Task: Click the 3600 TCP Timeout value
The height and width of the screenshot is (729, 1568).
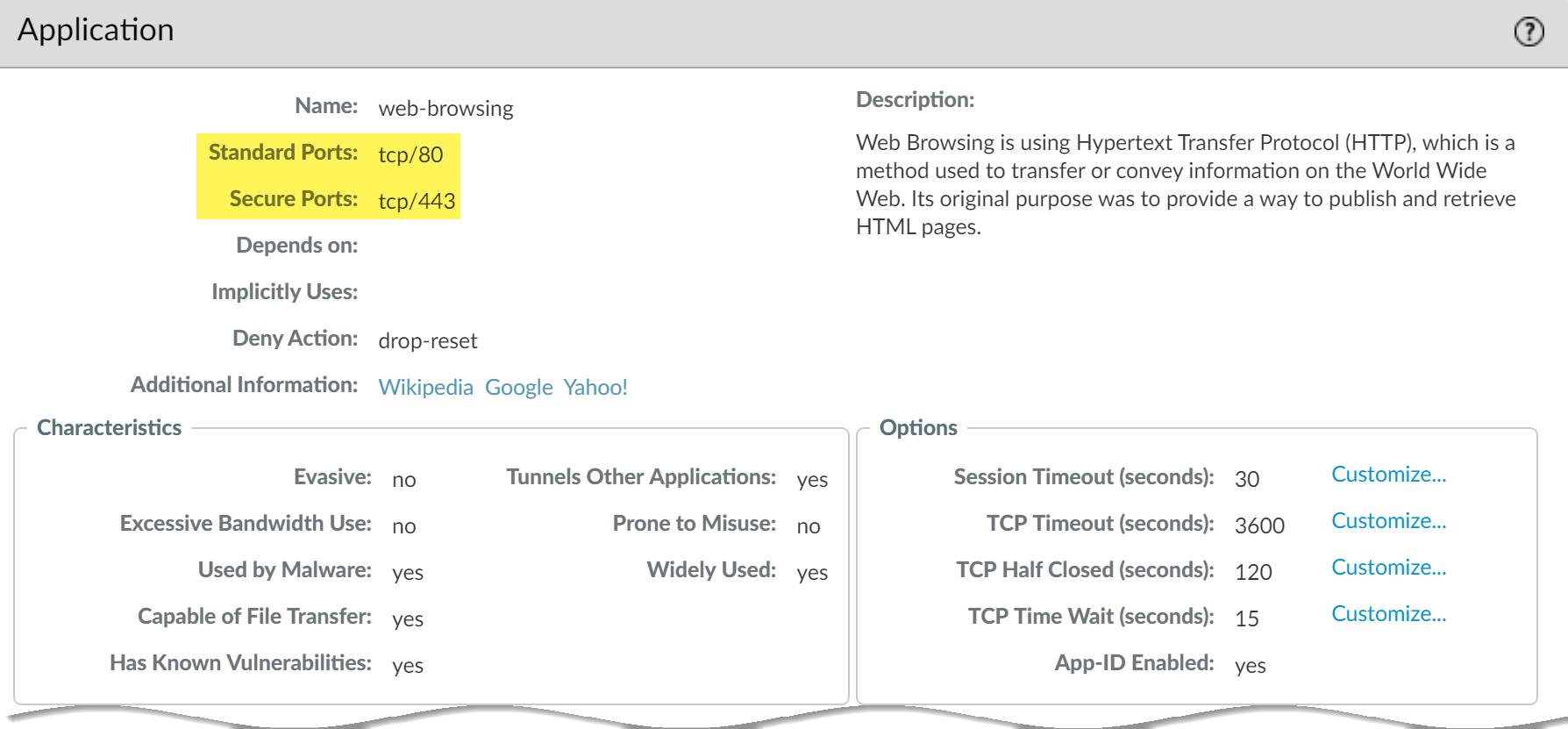Action: click(1259, 525)
